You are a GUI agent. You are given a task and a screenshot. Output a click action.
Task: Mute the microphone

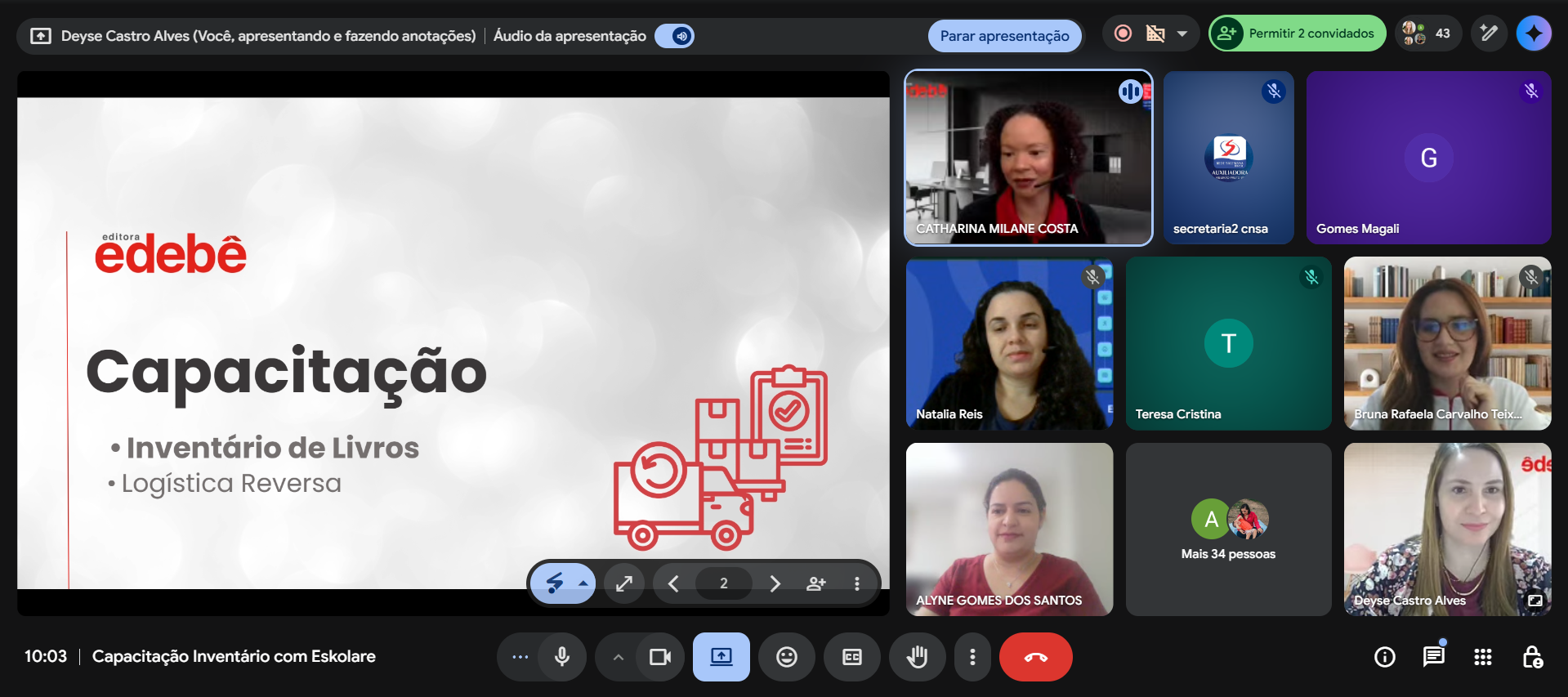(562, 657)
